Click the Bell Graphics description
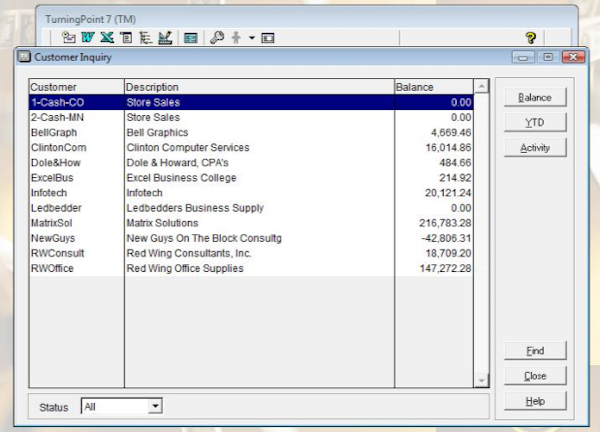The height and width of the screenshot is (432, 600). [x=157, y=132]
